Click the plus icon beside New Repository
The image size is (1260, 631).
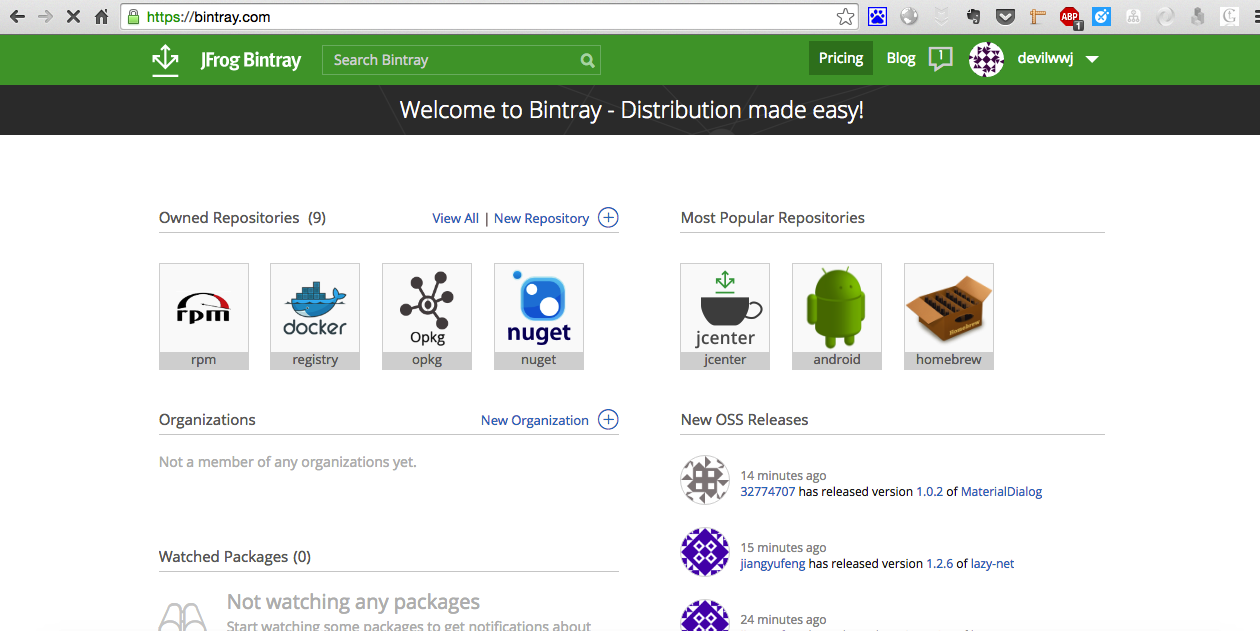coord(608,217)
